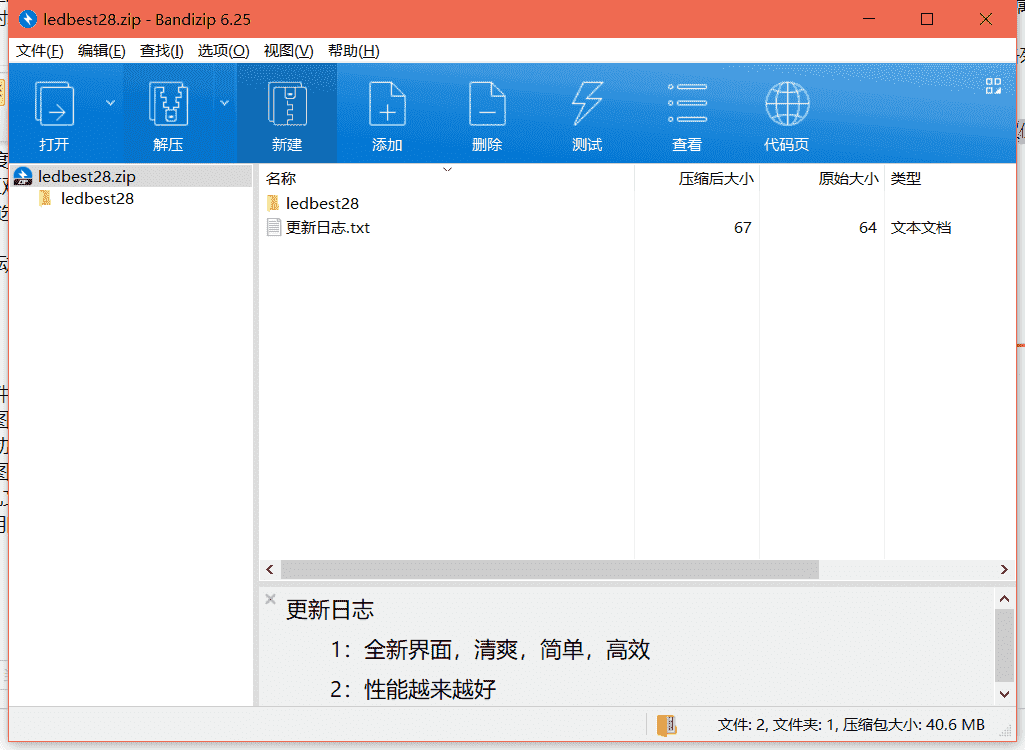Image resolution: width=1025 pixels, height=750 pixels.
Task: Close the 更新日志 preview pane
Action: [x=271, y=599]
